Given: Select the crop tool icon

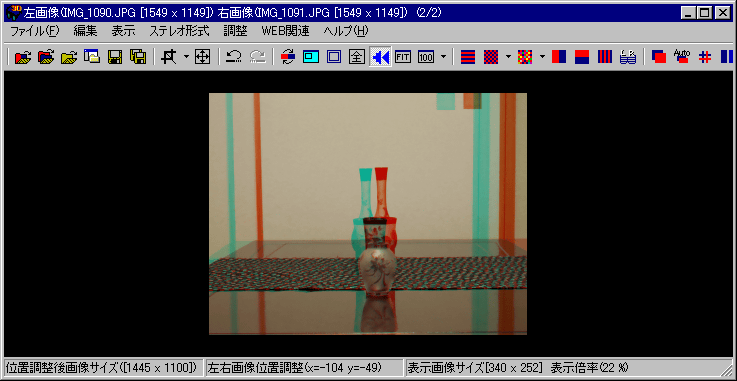Looking at the screenshot, I should pos(168,57).
